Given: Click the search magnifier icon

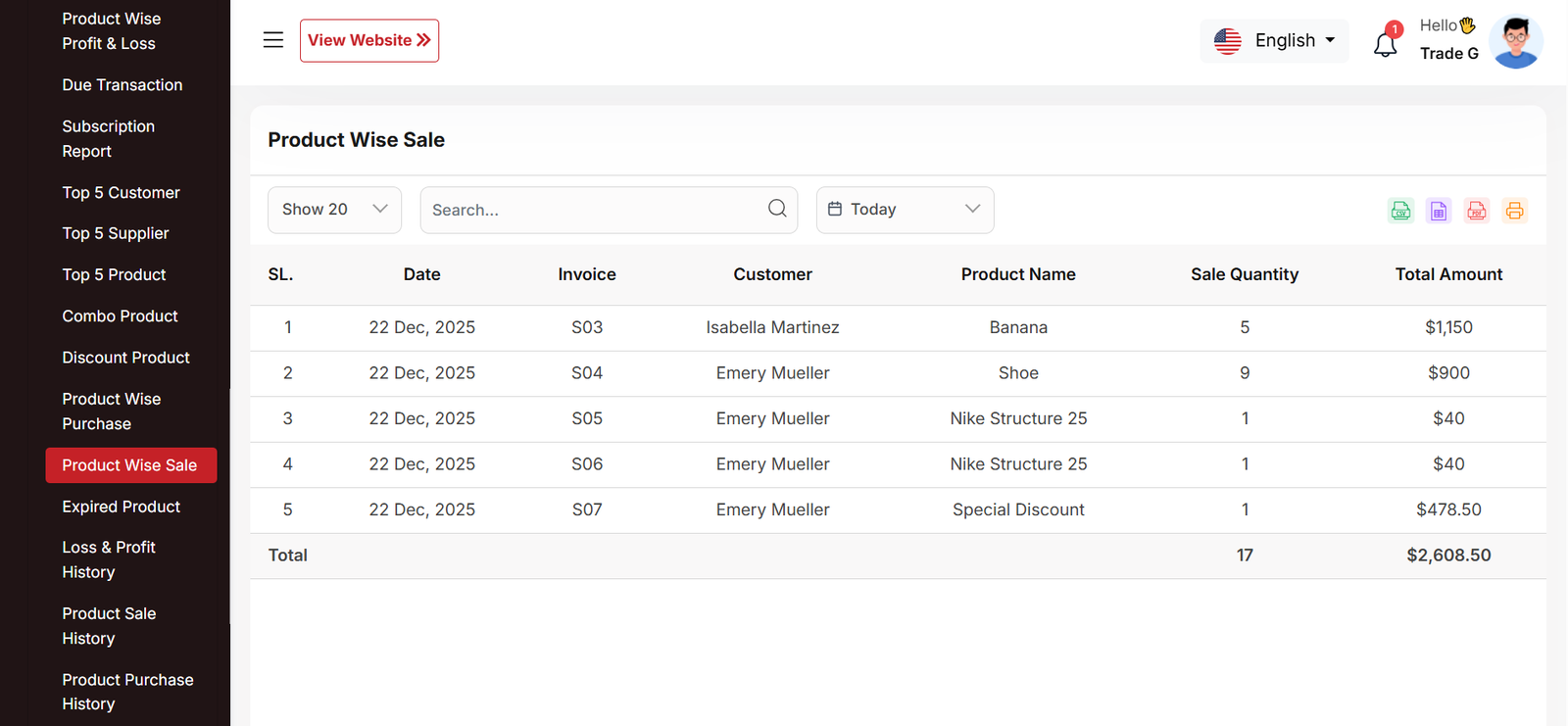Looking at the screenshot, I should [777, 209].
